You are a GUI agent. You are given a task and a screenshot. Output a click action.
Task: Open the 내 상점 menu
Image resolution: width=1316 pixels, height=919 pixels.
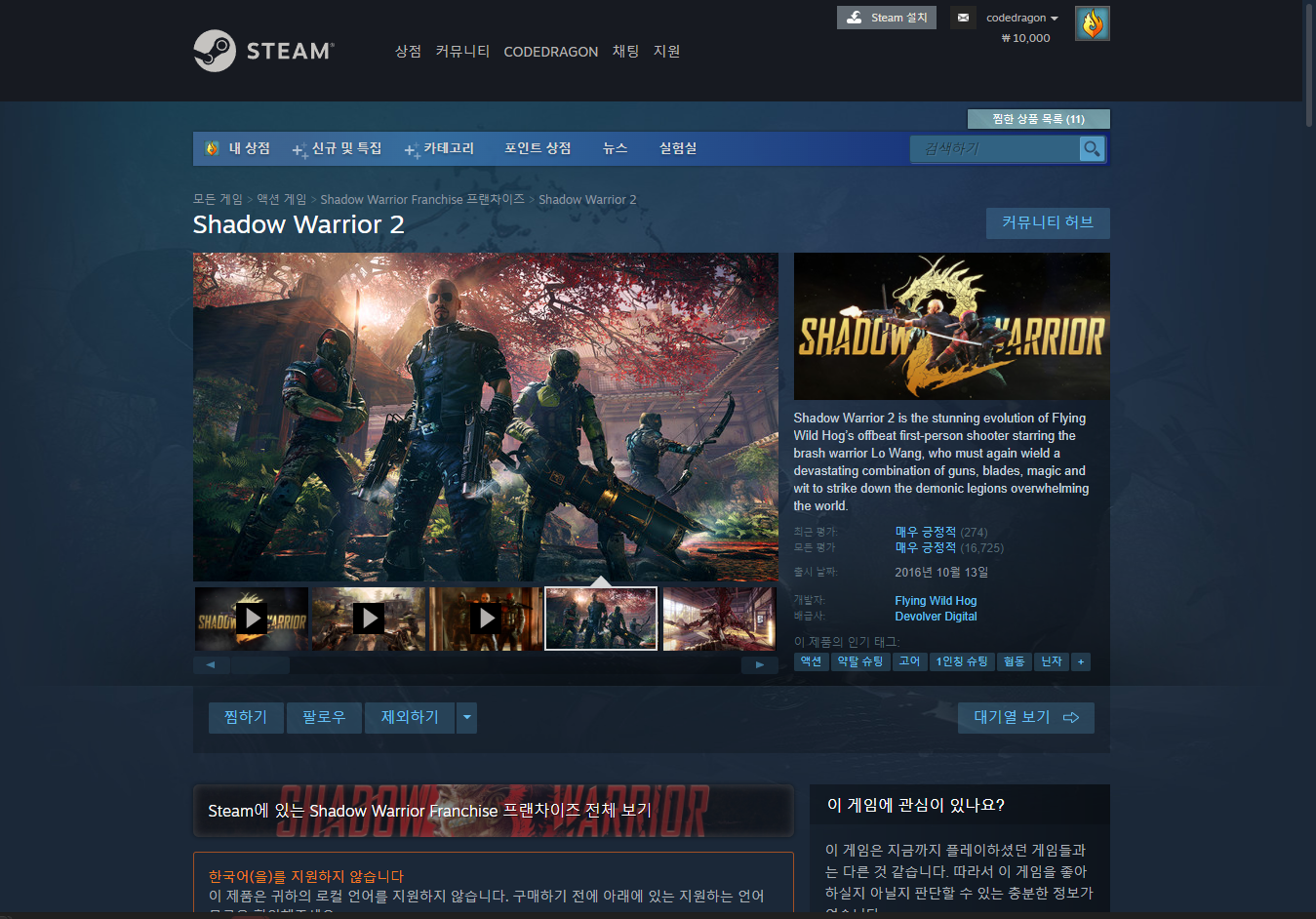pos(249,148)
